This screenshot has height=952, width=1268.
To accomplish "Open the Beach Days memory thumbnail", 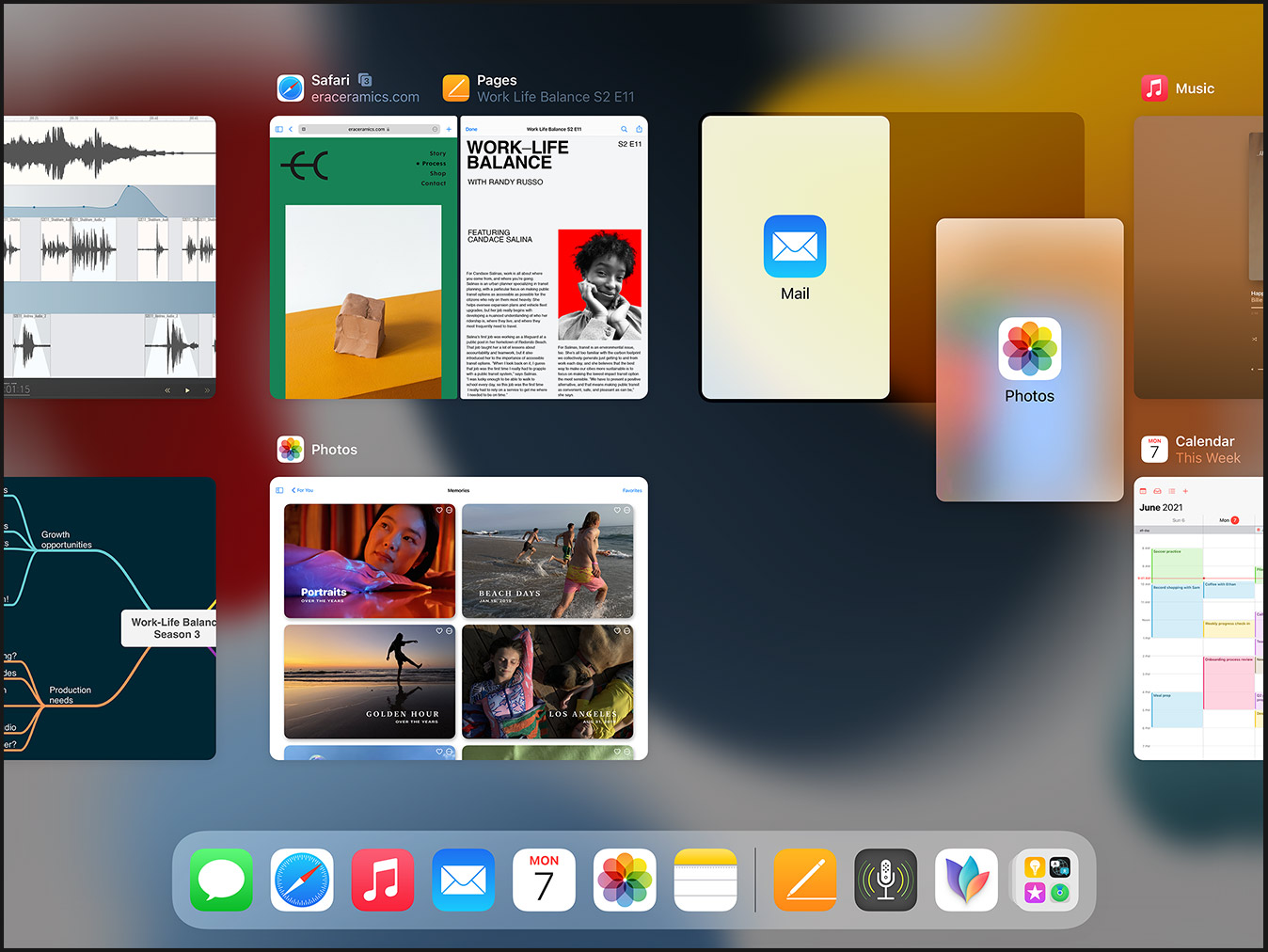I will click(x=547, y=561).
